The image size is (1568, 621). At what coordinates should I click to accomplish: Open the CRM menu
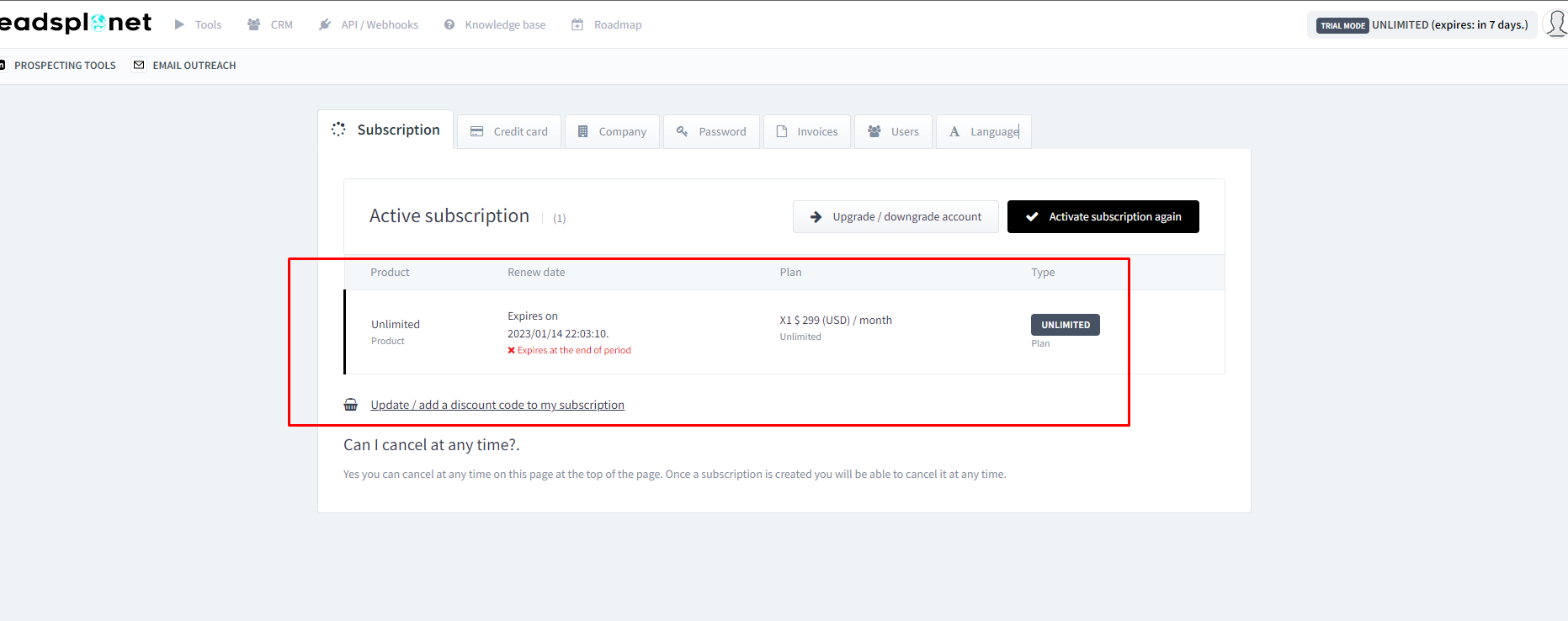(x=281, y=25)
